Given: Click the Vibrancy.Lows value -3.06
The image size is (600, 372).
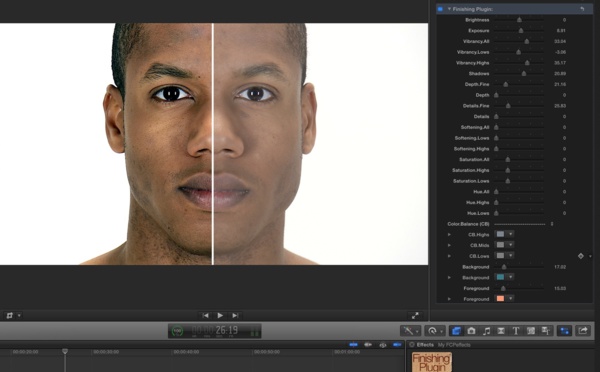Looking at the screenshot, I should coord(560,52).
